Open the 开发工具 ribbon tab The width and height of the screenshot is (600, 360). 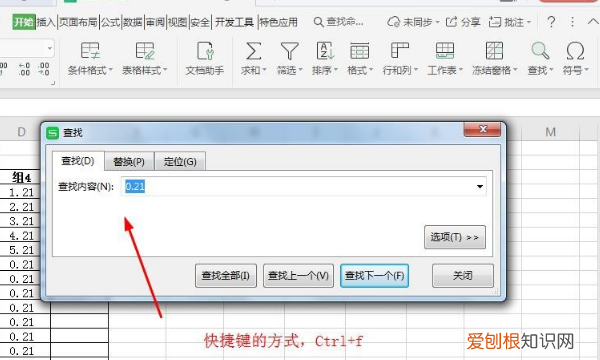click(234, 22)
